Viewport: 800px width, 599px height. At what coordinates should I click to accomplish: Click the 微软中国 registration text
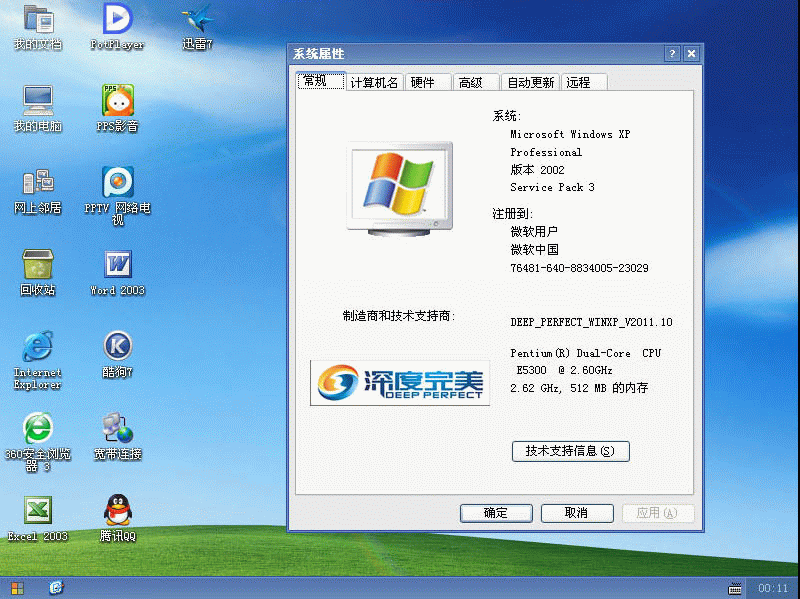point(534,249)
